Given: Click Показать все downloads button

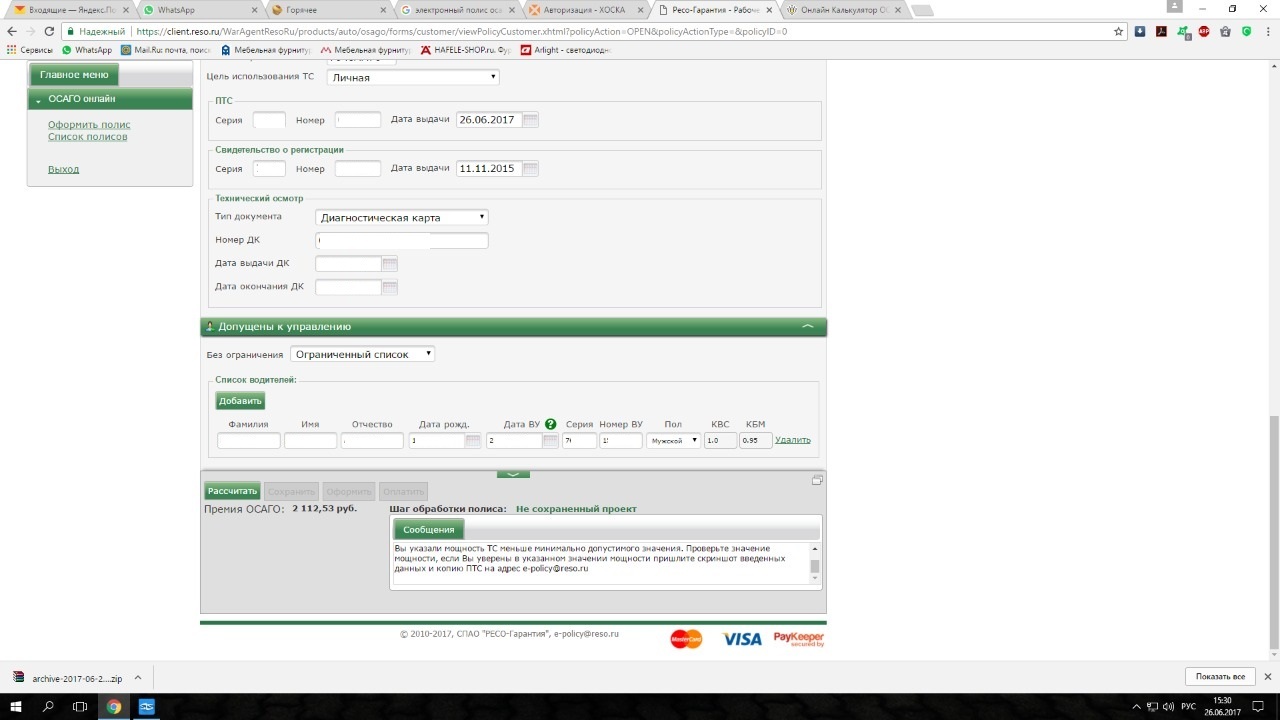Looking at the screenshot, I should (1220, 677).
